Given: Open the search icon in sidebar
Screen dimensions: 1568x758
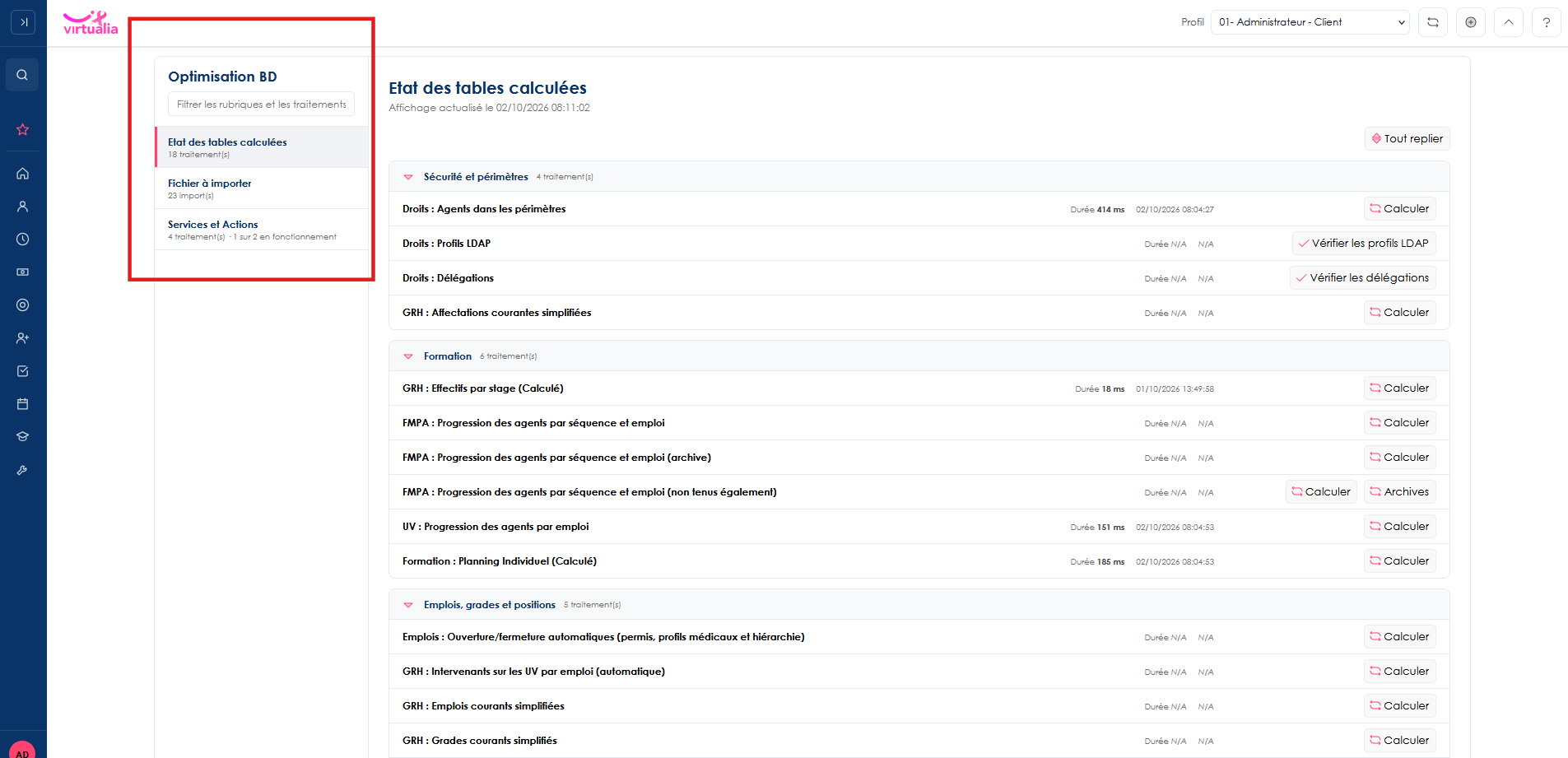Looking at the screenshot, I should click(22, 75).
